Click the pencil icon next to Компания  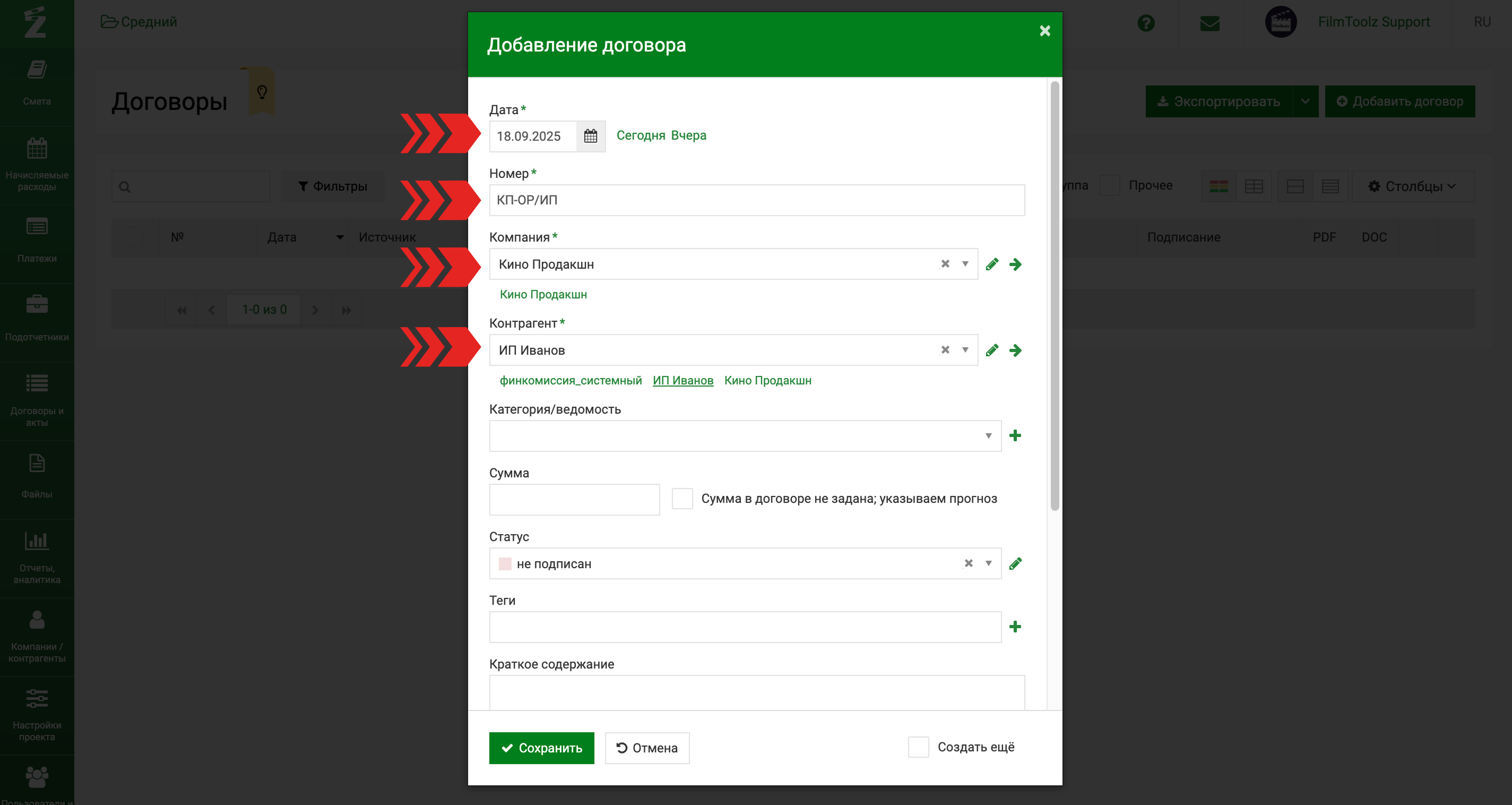pyautogui.click(x=992, y=264)
